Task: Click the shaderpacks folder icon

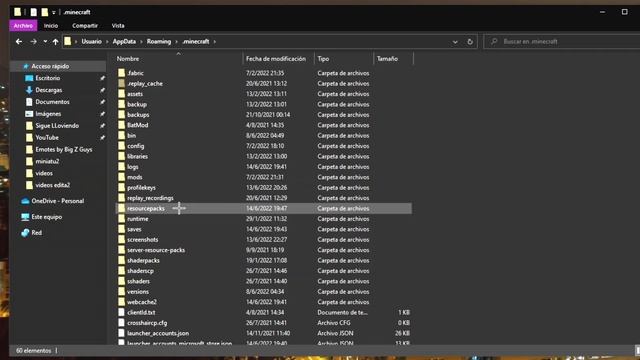Action: pyautogui.click(x=122, y=260)
